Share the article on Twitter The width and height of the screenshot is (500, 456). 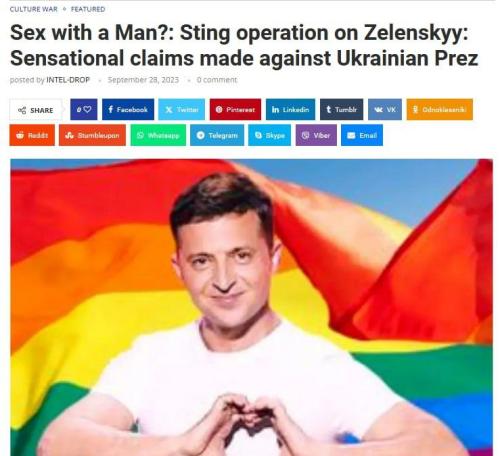point(182,109)
